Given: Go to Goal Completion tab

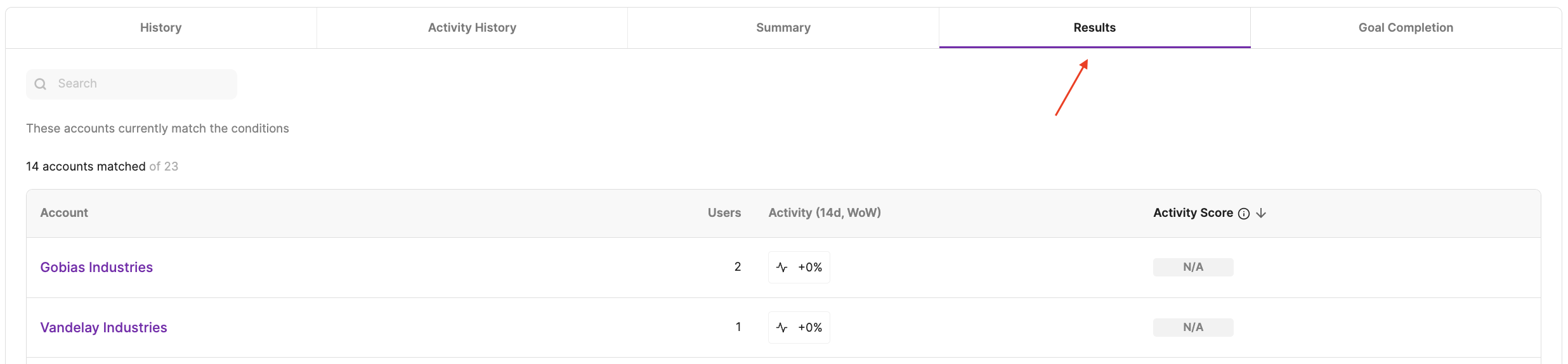Looking at the screenshot, I should pyautogui.click(x=1406, y=28).
